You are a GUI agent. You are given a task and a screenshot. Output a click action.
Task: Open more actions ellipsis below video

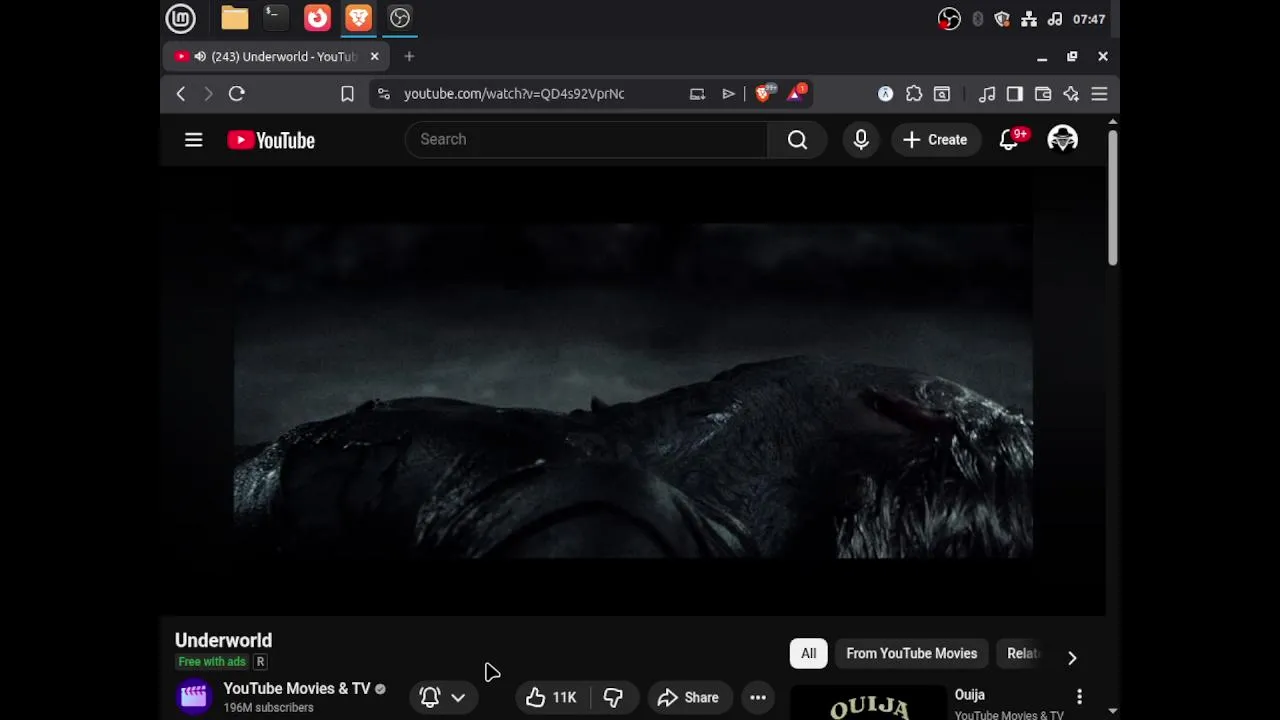[758, 698]
